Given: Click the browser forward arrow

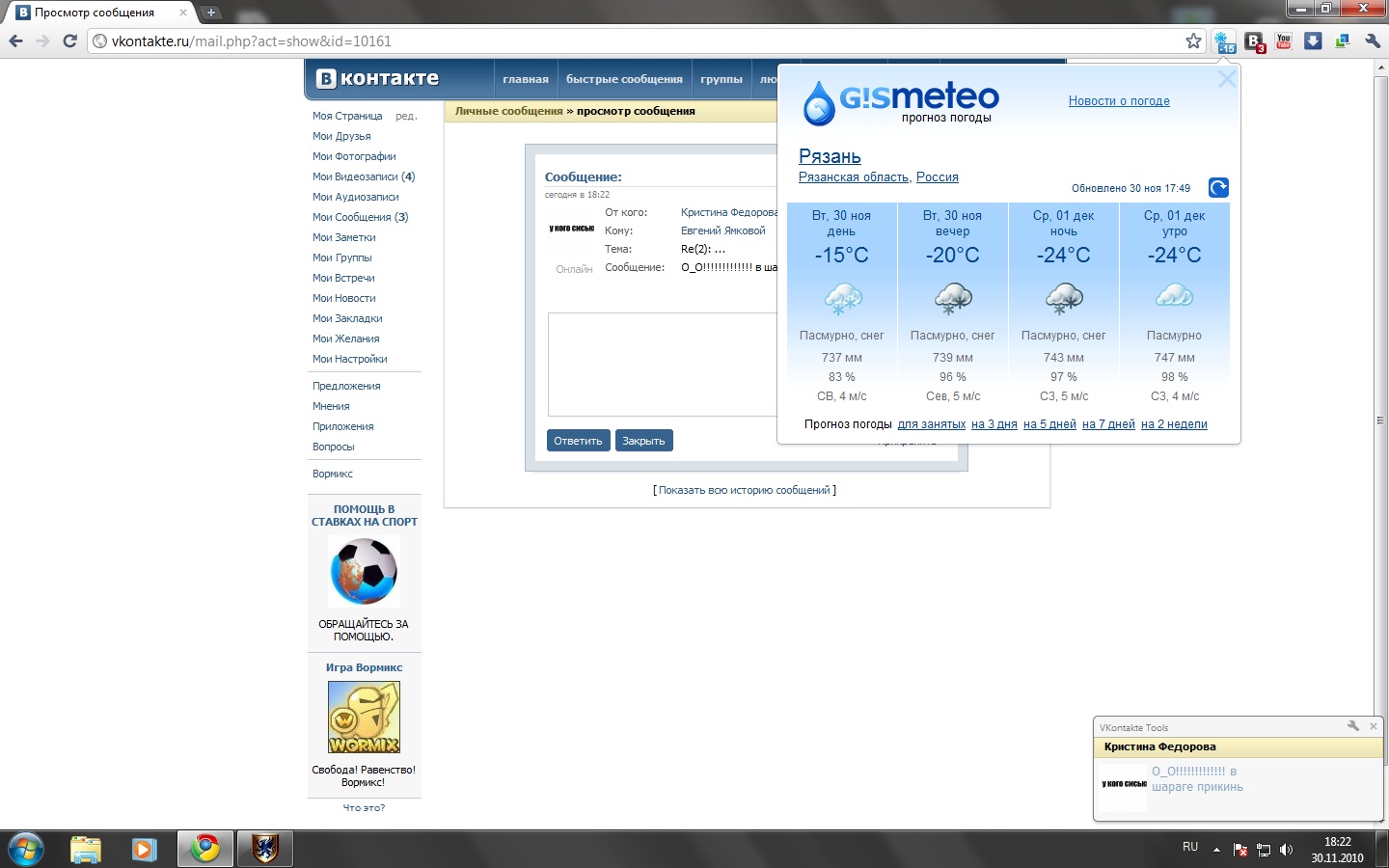Looking at the screenshot, I should (42, 41).
